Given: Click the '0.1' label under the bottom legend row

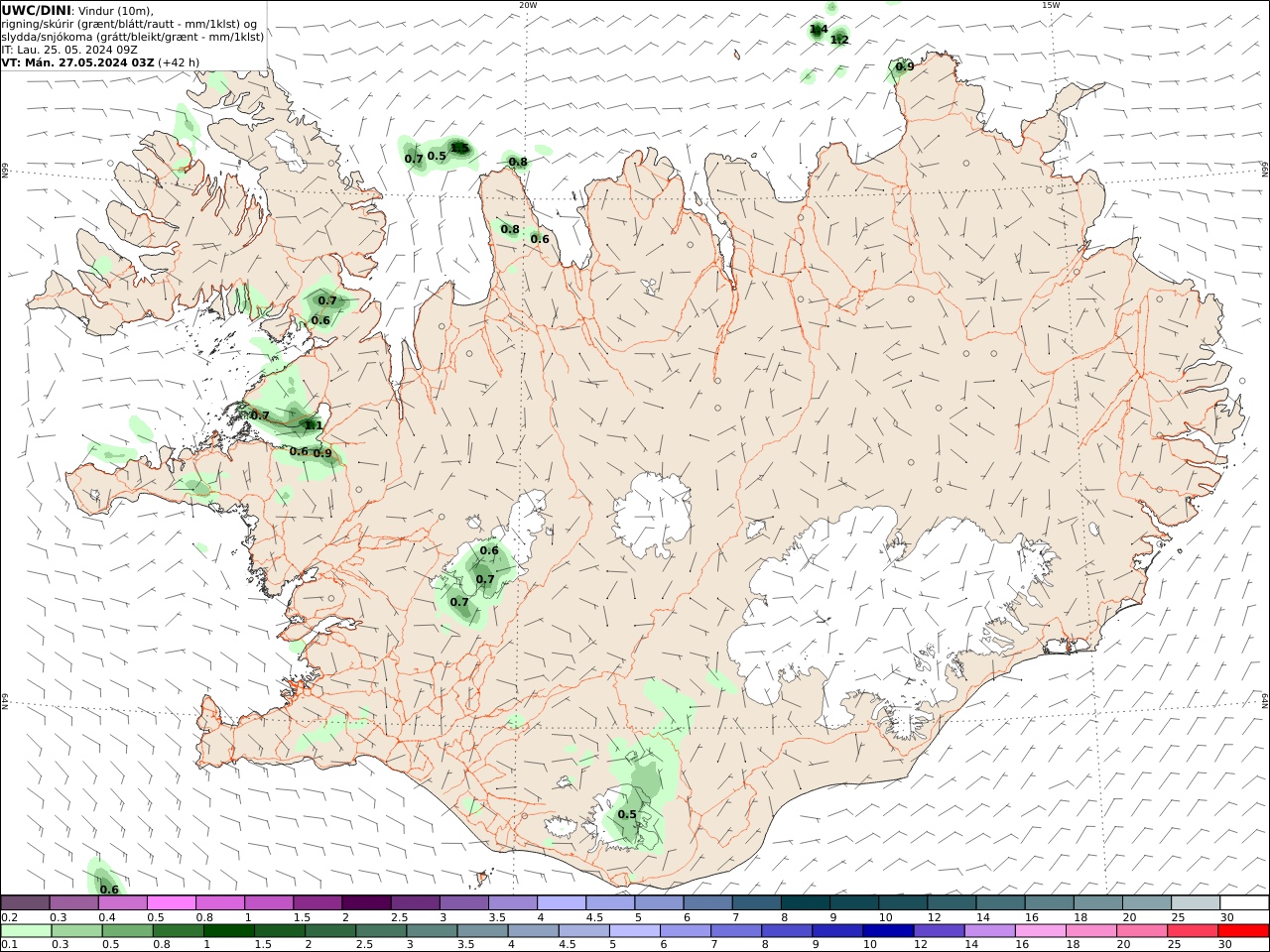Looking at the screenshot, I should [x=9, y=945].
